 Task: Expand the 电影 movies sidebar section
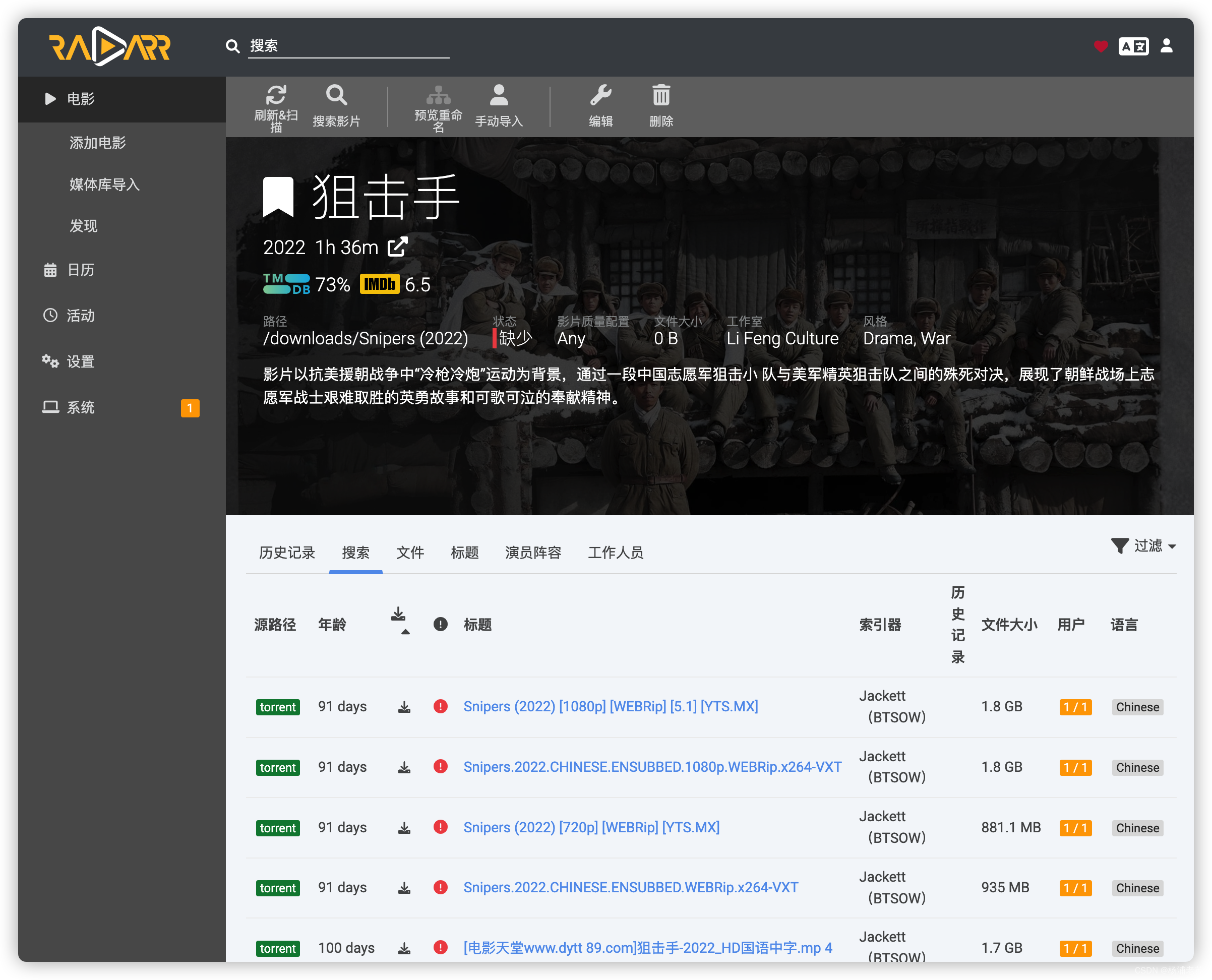(x=80, y=99)
